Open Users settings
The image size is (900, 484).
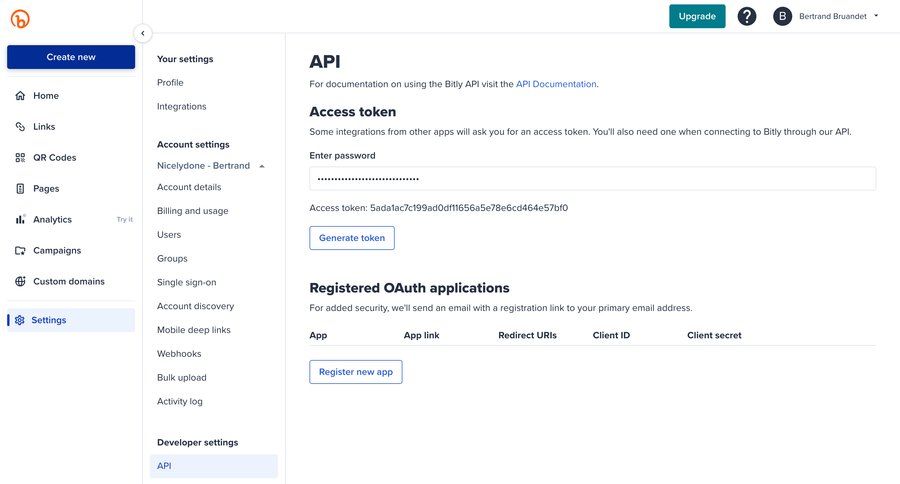pyautogui.click(x=169, y=235)
